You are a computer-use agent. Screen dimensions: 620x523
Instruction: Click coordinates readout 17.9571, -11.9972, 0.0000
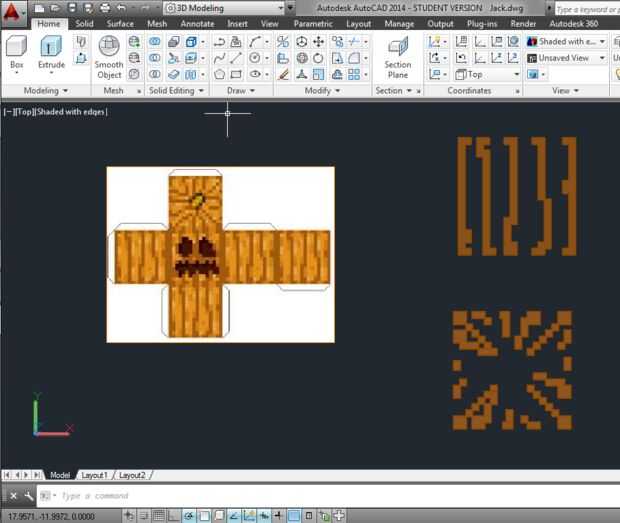click(51, 516)
